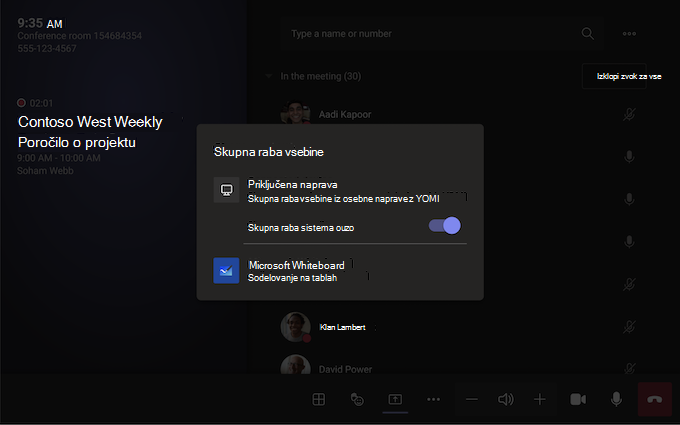
Task: Open the three-dot options beside search
Action: point(629,33)
